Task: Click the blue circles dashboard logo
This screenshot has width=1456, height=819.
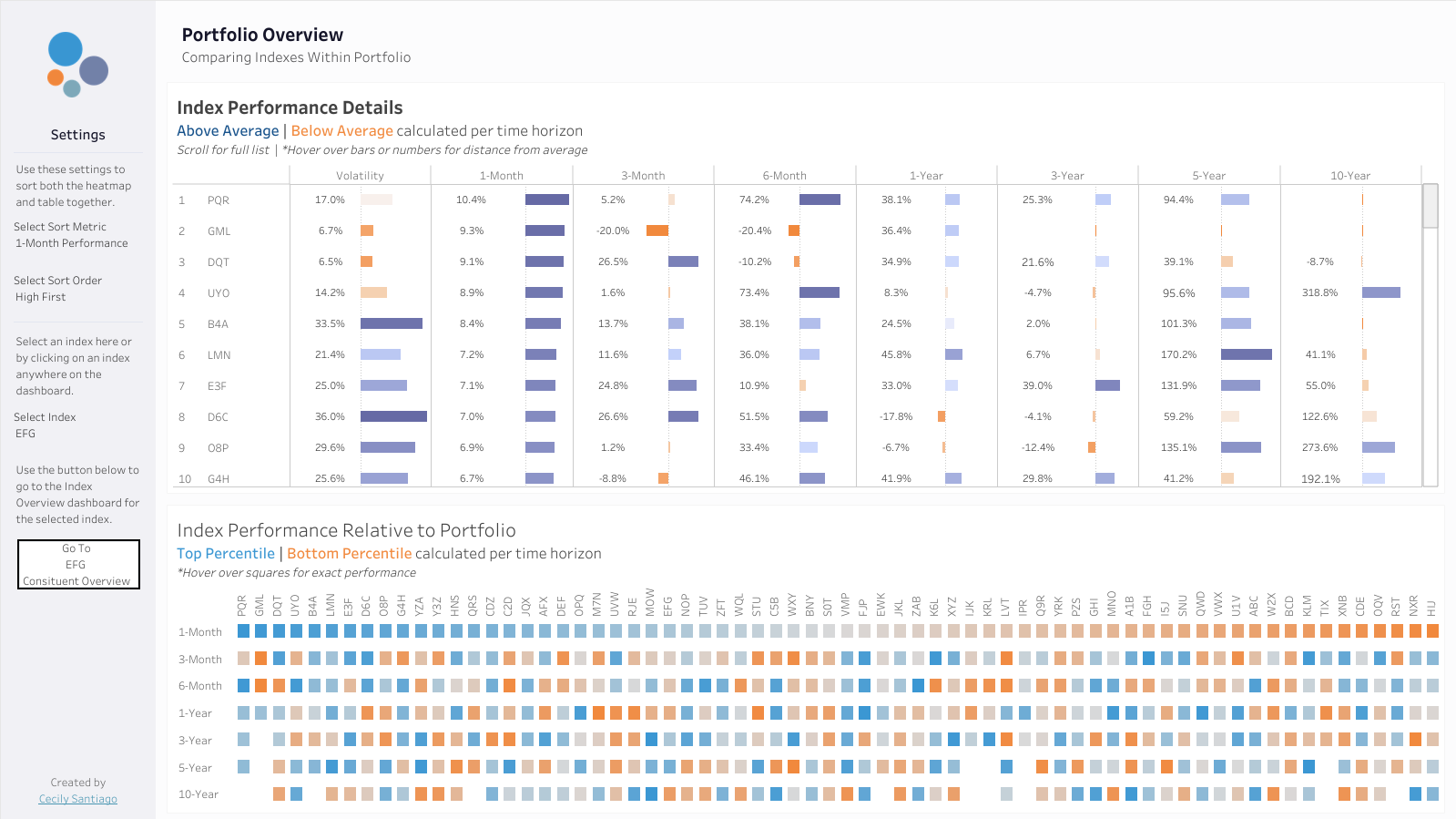Action: (x=77, y=65)
